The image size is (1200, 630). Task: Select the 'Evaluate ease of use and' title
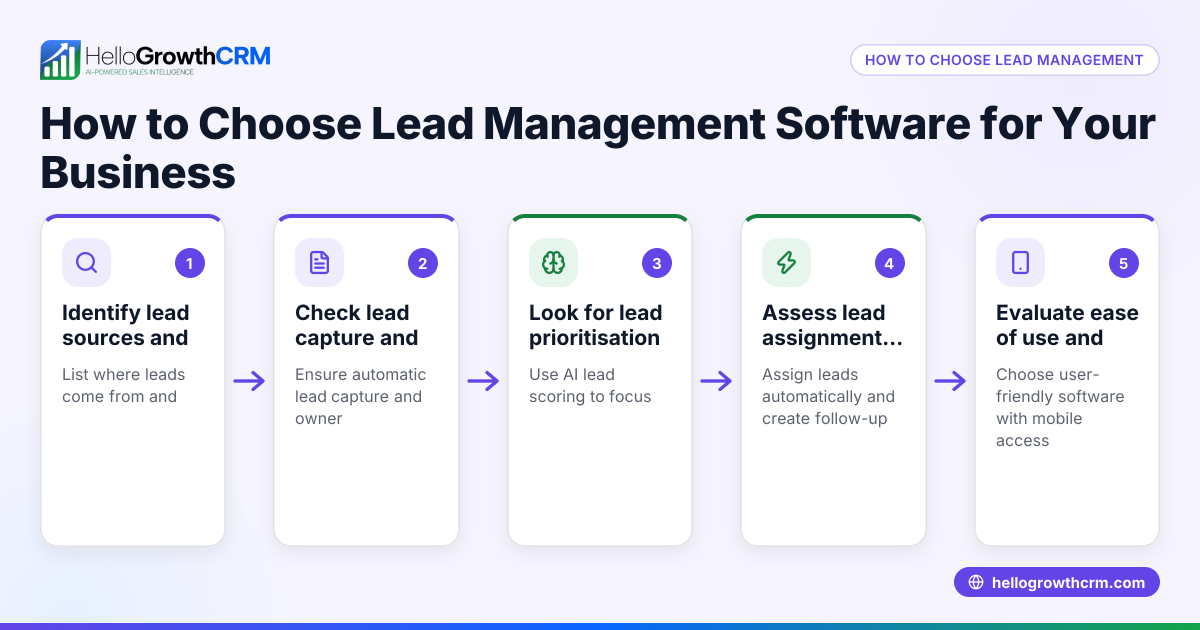pos(1067,325)
